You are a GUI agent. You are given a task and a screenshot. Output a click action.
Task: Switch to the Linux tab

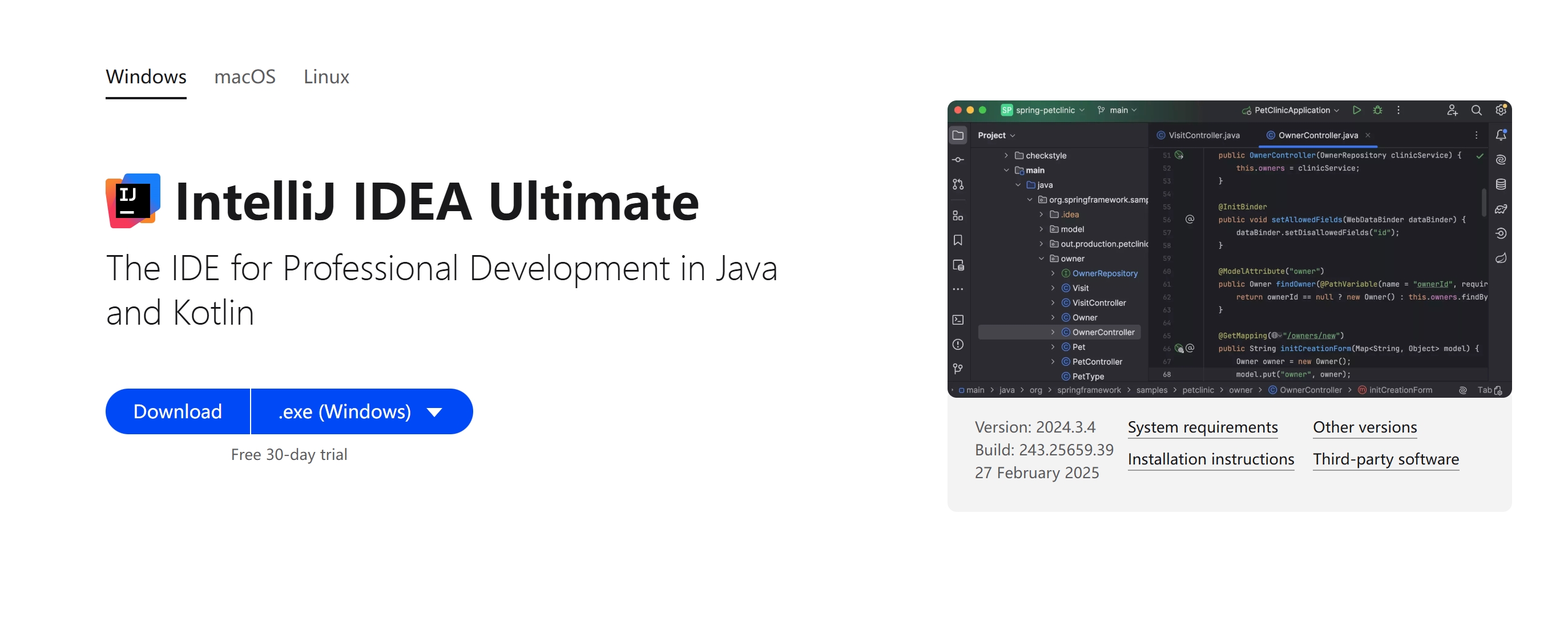click(x=327, y=76)
